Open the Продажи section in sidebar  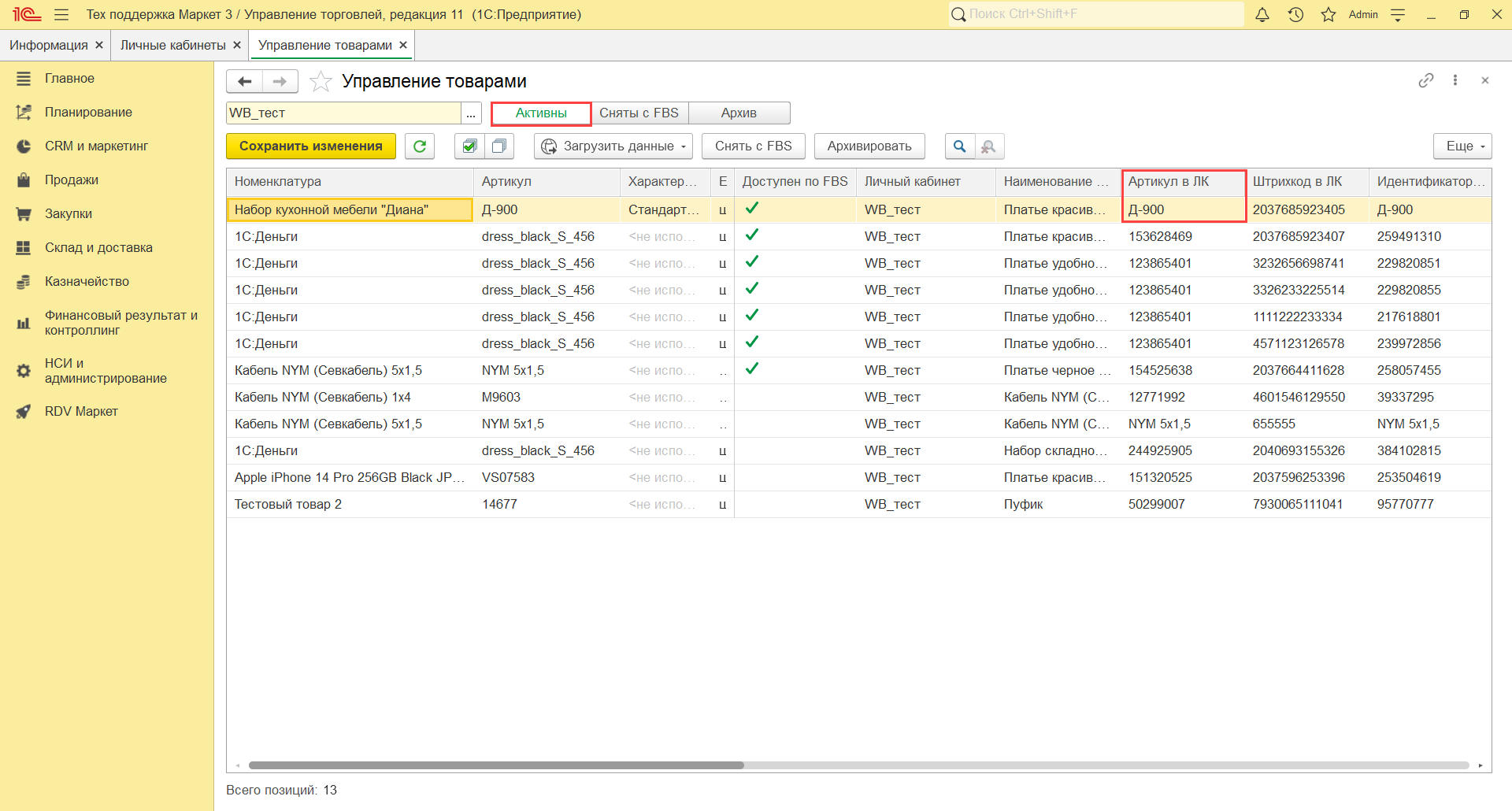tap(72, 180)
